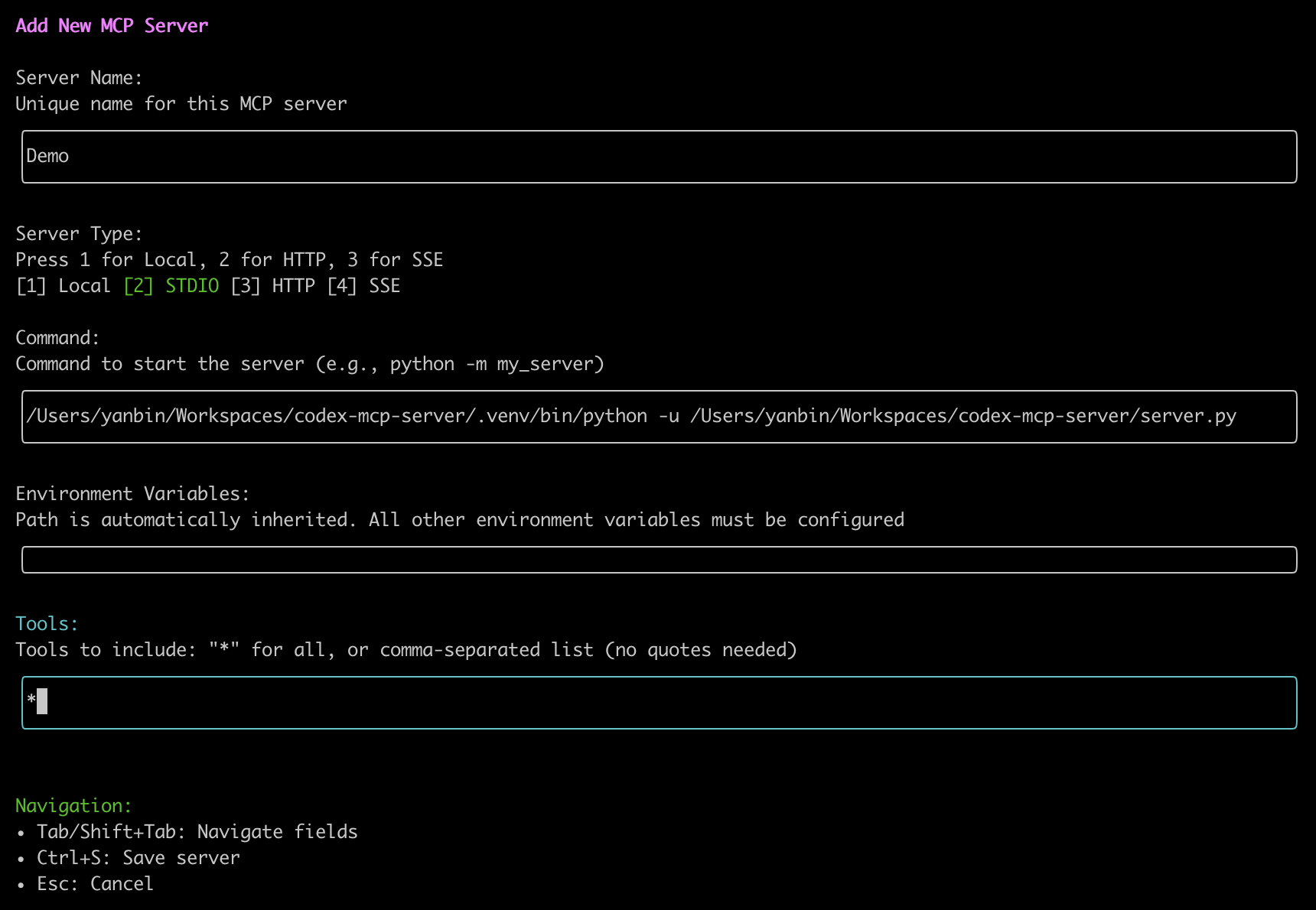Select the [1] Local server type

[63, 286]
